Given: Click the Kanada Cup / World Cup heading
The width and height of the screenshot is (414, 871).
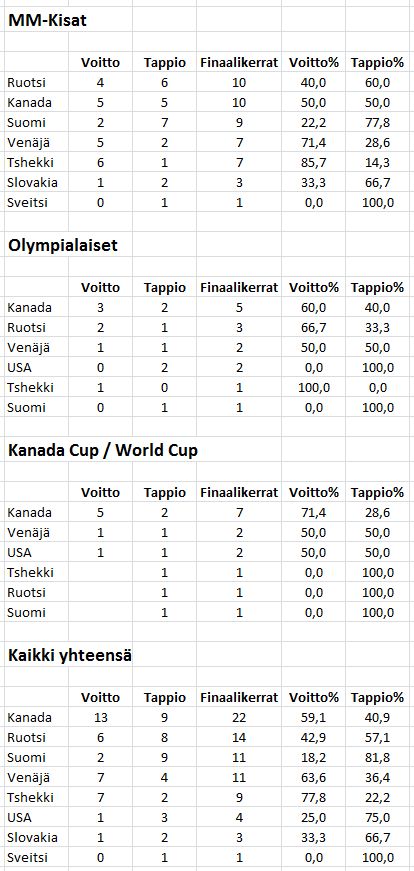Looking at the screenshot, I should 102,450.
